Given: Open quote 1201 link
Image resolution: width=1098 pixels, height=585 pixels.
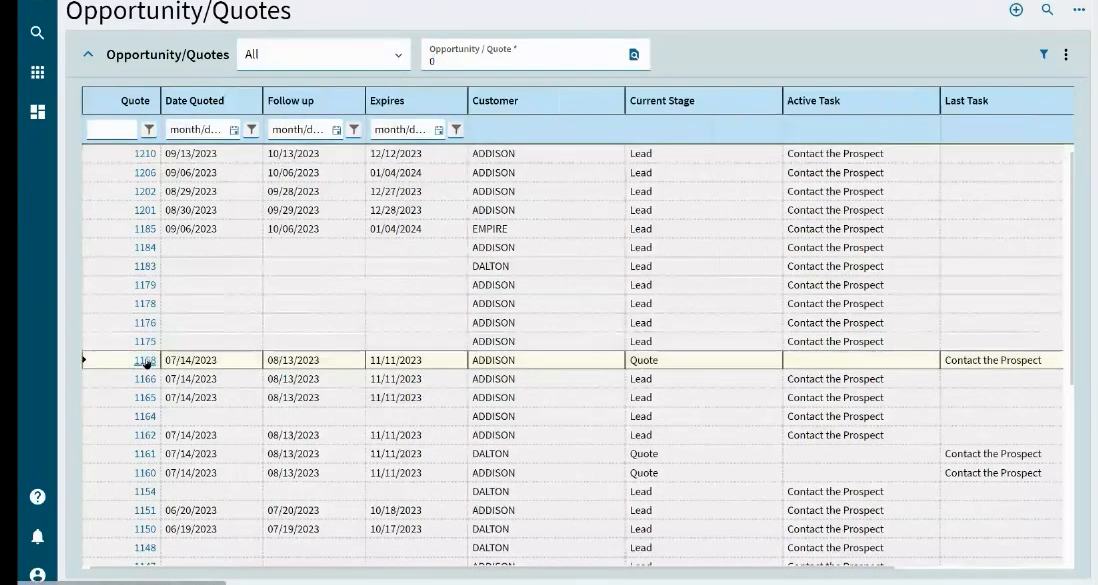Looking at the screenshot, I should point(145,210).
